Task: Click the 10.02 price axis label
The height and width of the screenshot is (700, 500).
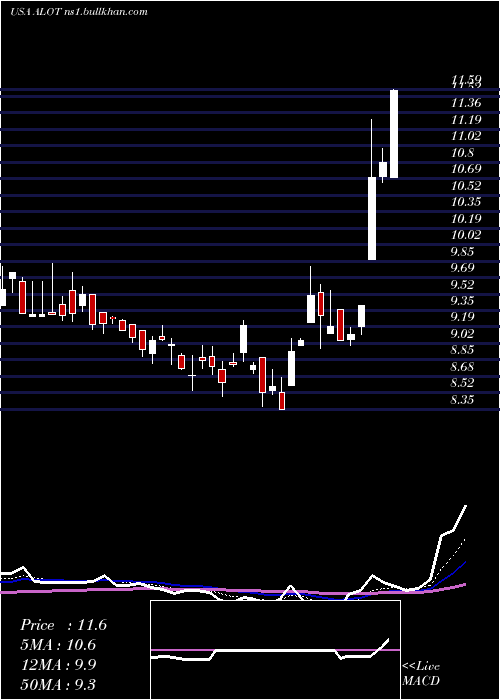Action: click(x=466, y=235)
